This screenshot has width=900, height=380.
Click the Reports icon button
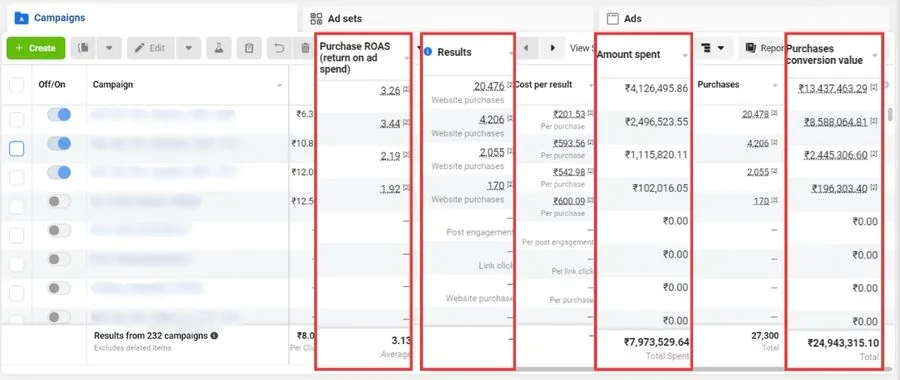pyautogui.click(x=761, y=48)
